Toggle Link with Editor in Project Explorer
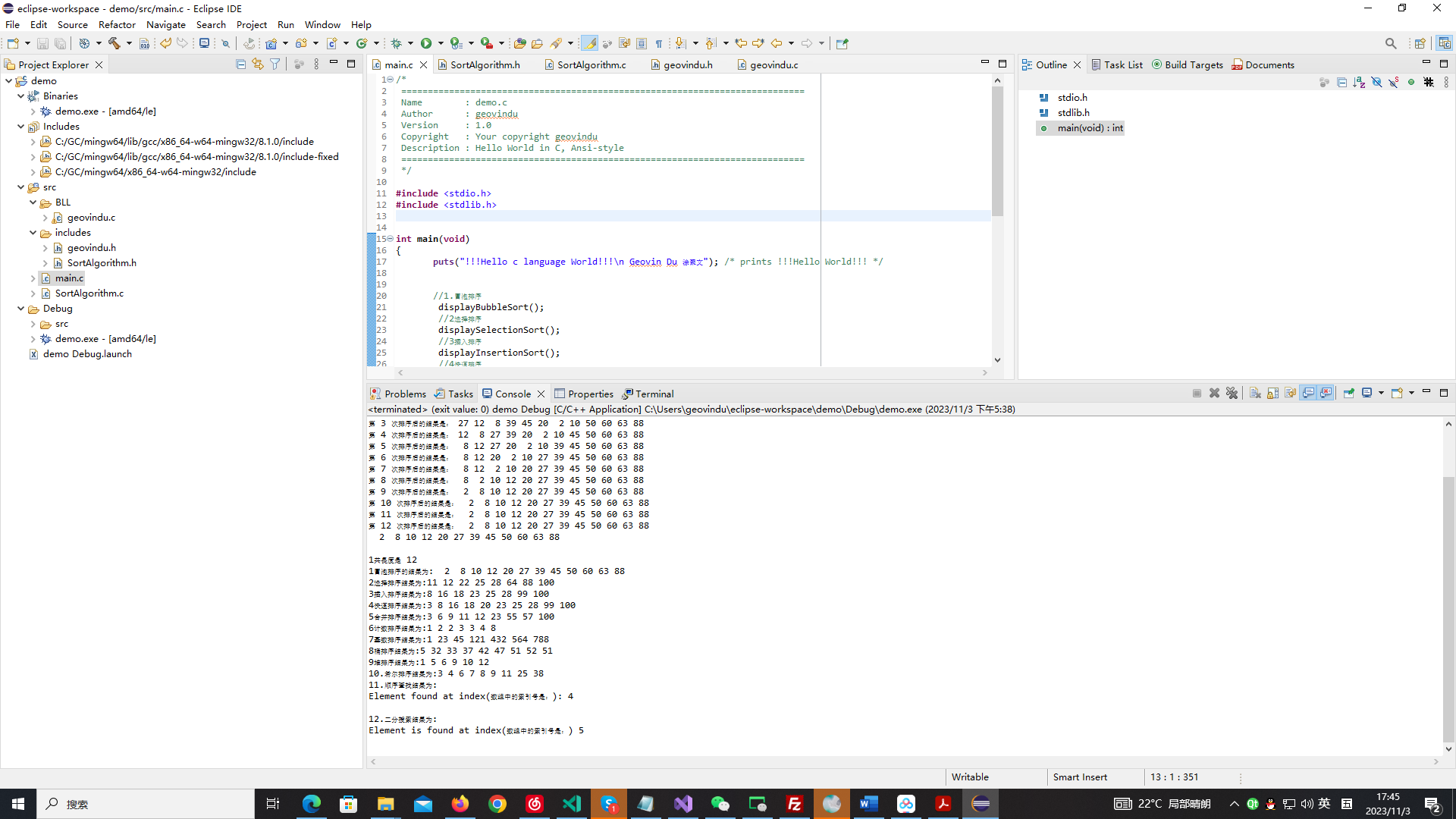 (258, 64)
